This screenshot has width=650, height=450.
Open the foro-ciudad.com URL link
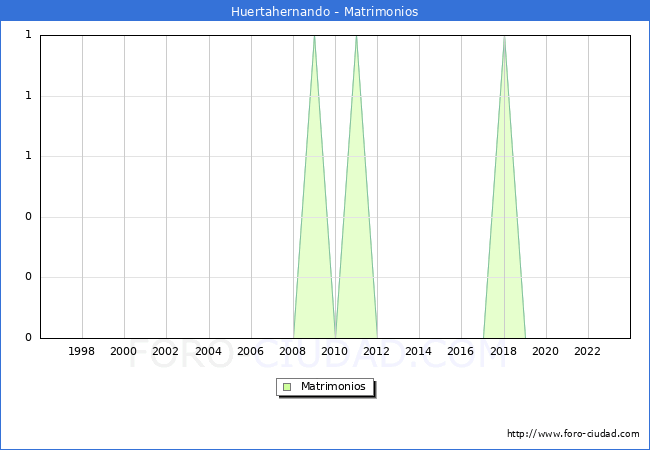573,434
